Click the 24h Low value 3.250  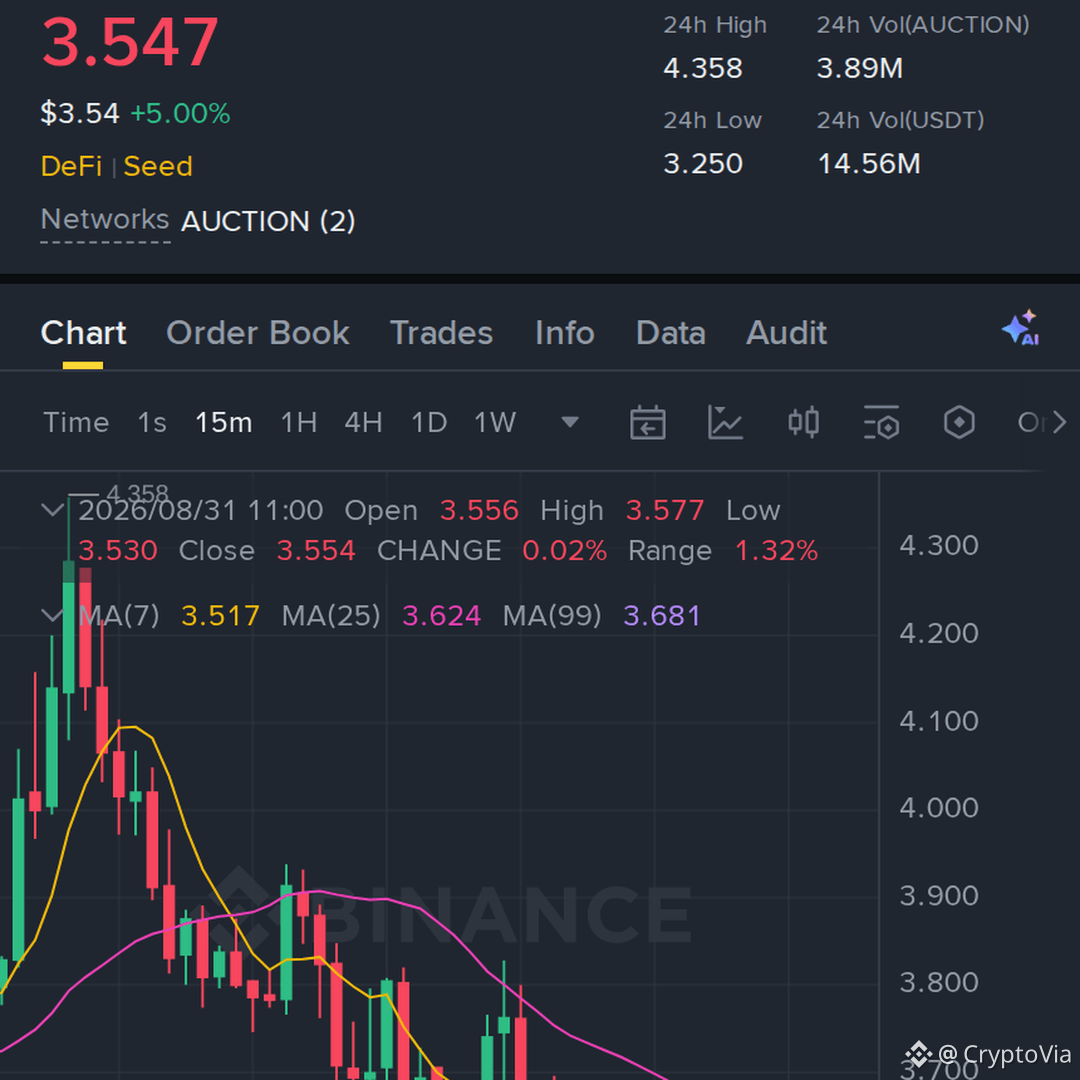coord(703,164)
